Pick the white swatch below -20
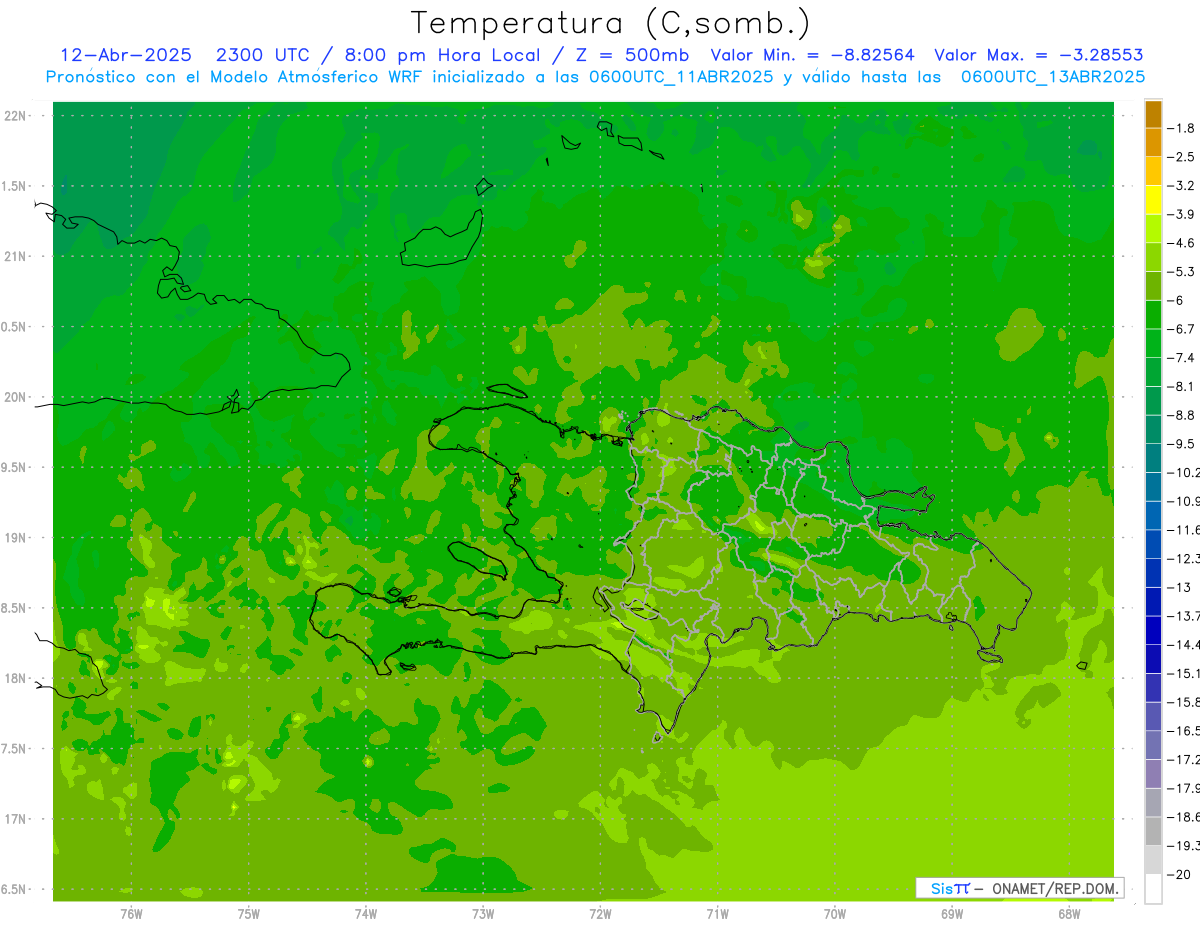The width and height of the screenshot is (1200, 927). coord(1153,888)
